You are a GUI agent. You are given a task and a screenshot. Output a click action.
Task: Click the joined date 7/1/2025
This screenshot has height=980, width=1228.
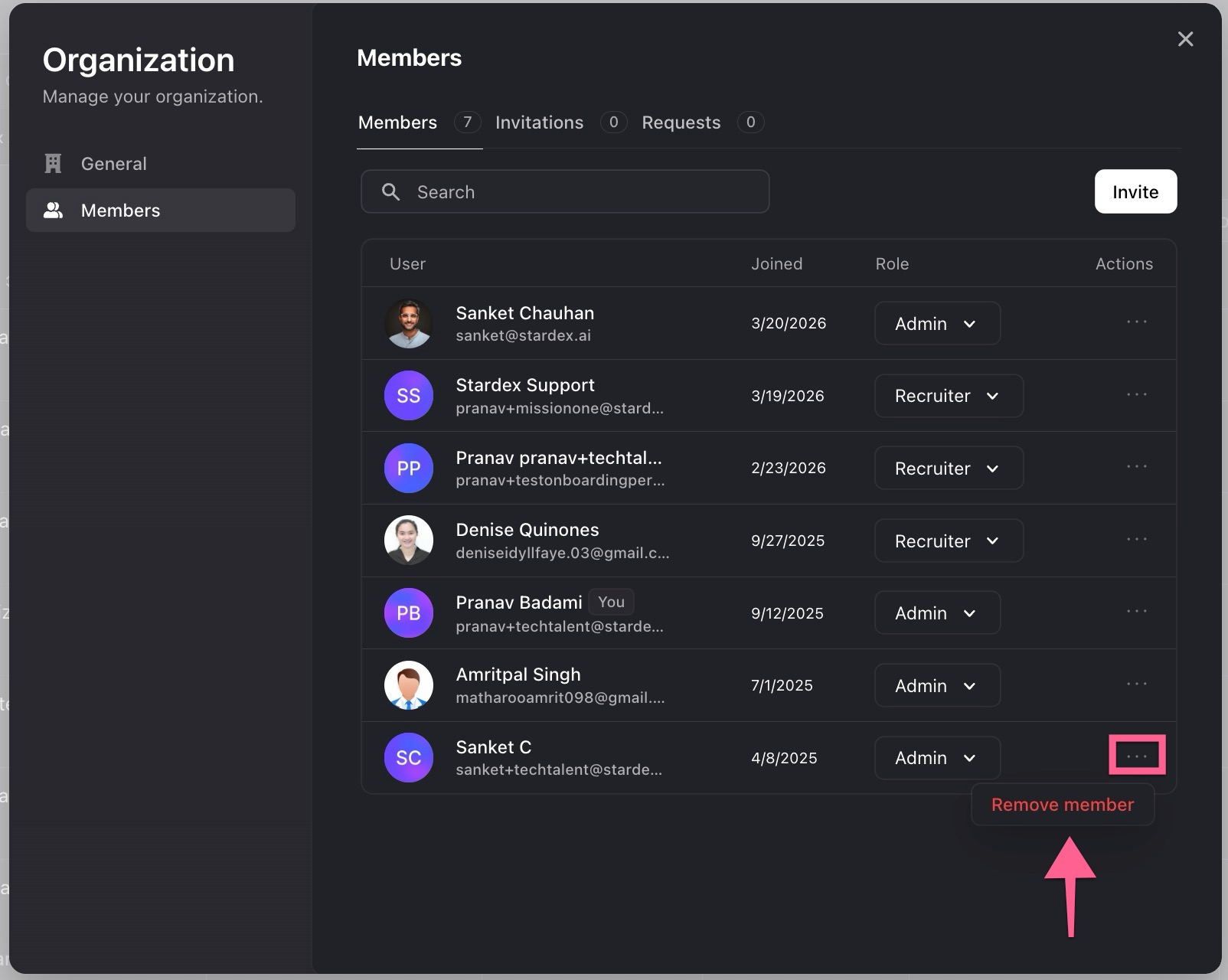[782, 685]
